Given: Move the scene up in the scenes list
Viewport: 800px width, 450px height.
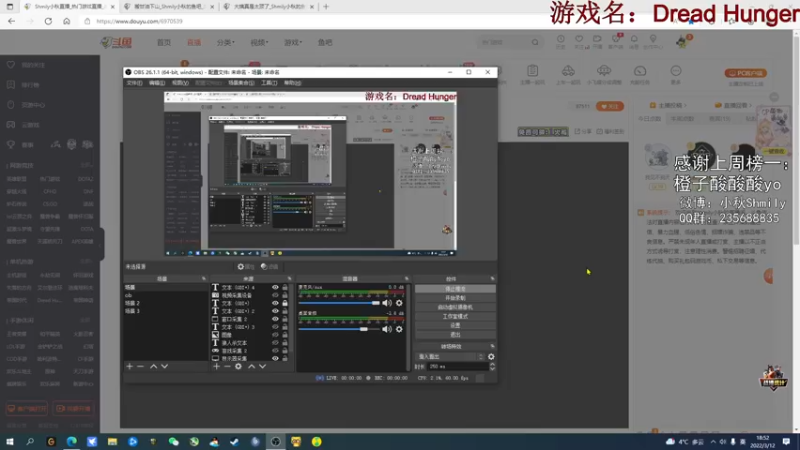Looking at the screenshot, I should click(x=153, y=366).
